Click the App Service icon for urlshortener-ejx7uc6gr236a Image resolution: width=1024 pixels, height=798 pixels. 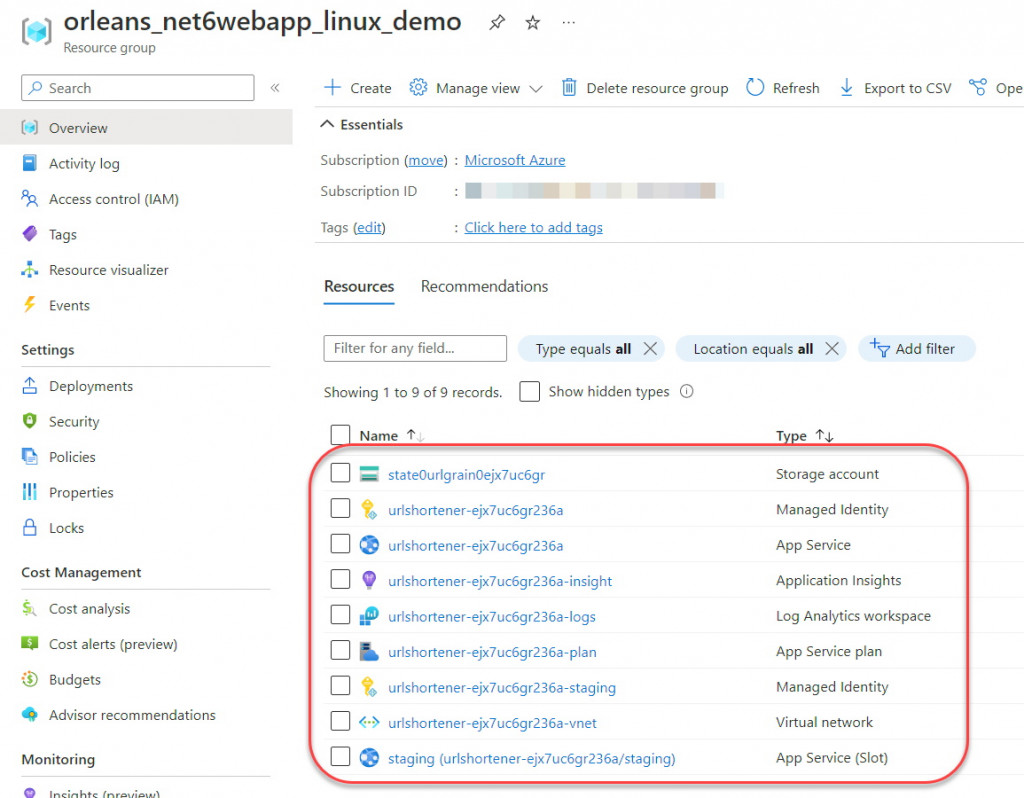point(369,545)
